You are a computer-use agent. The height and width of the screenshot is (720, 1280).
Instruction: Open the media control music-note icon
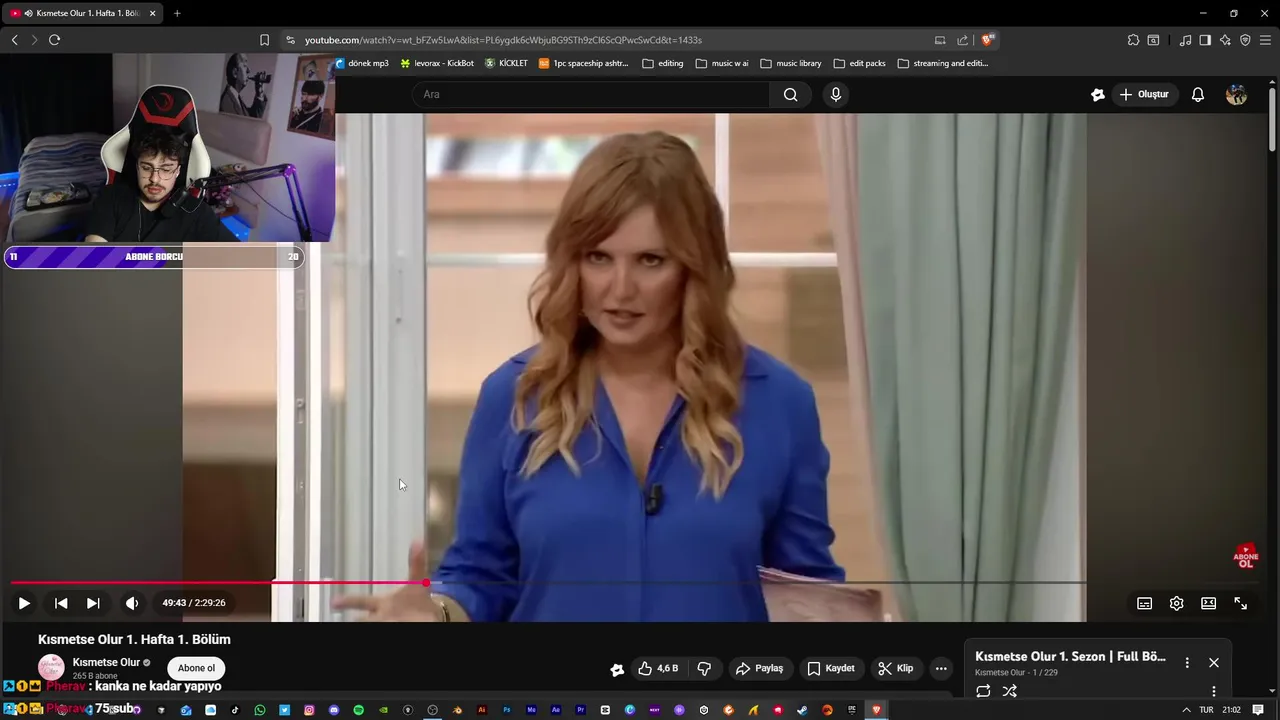pos(1185,40)
